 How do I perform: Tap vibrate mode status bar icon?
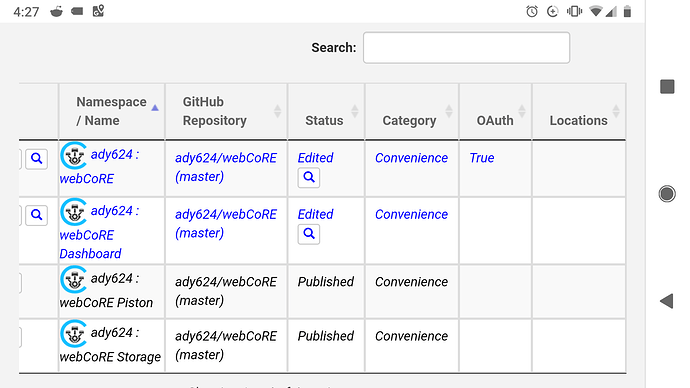tap(574, 11)
